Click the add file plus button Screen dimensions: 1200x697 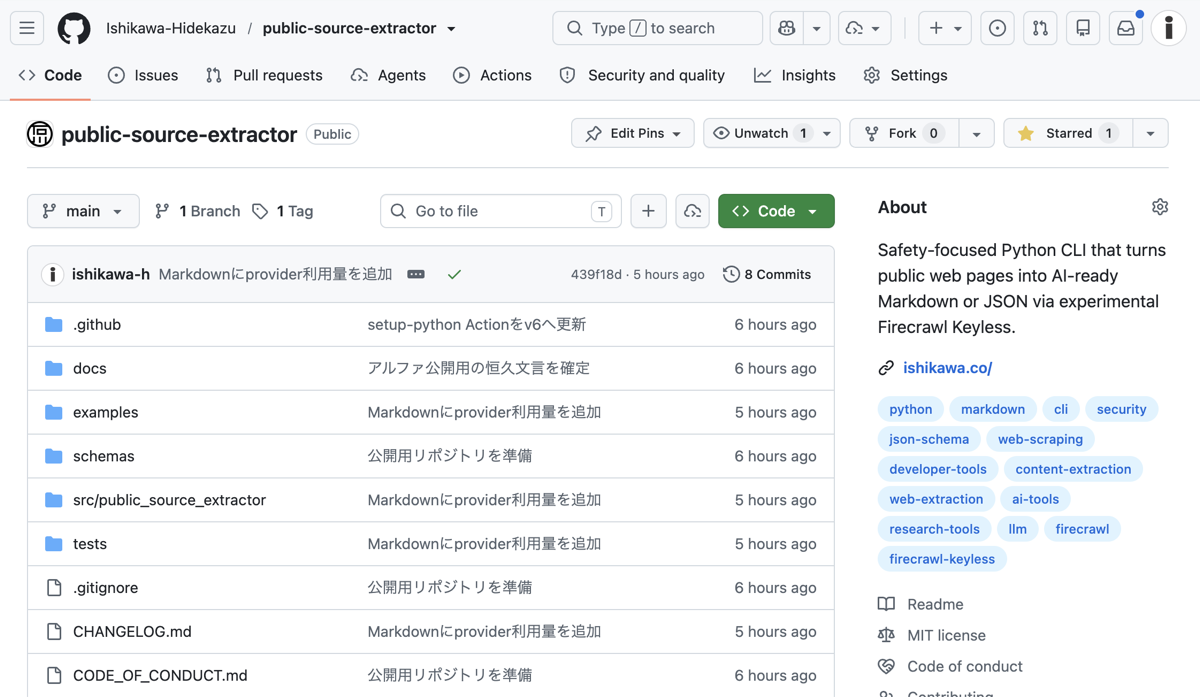click(648, 211)
